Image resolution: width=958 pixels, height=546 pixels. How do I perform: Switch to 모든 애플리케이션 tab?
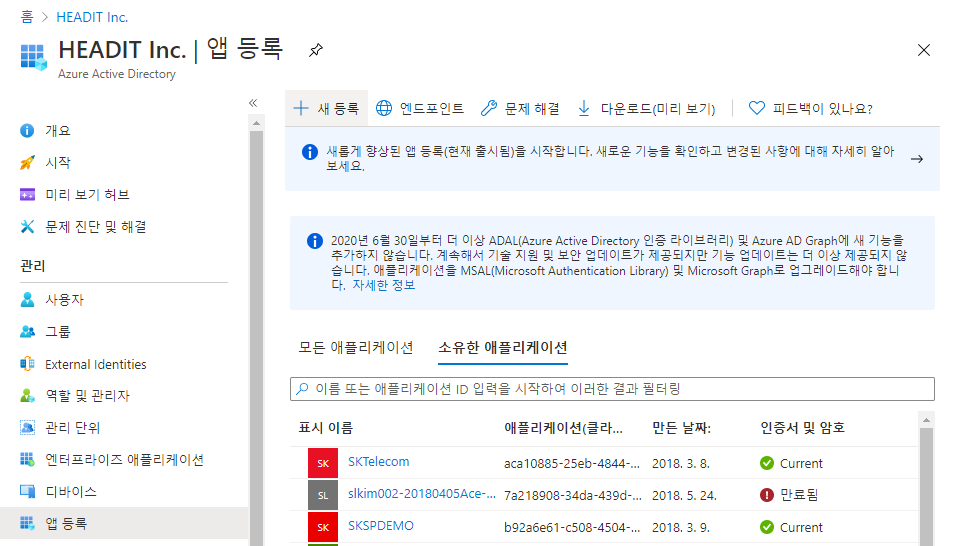pyautogui.click(x=356, y=348)
